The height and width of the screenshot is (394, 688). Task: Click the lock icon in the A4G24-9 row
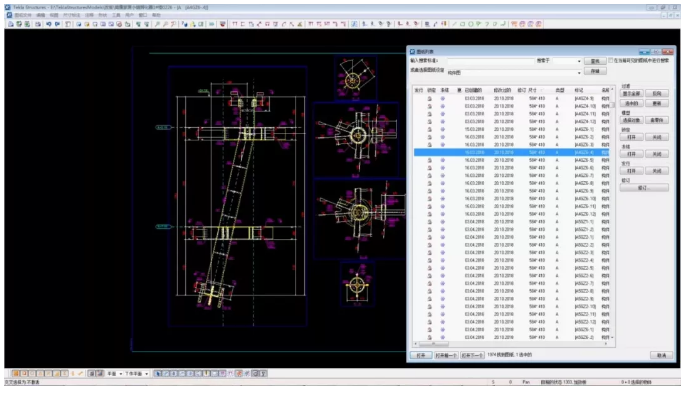coord(430,99)
